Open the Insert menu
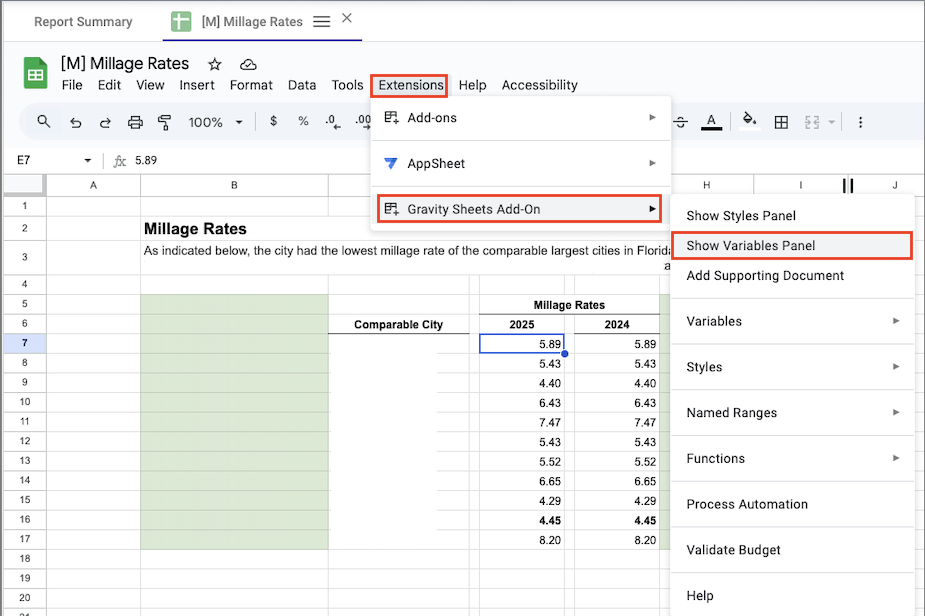 [x=197, y=85]
